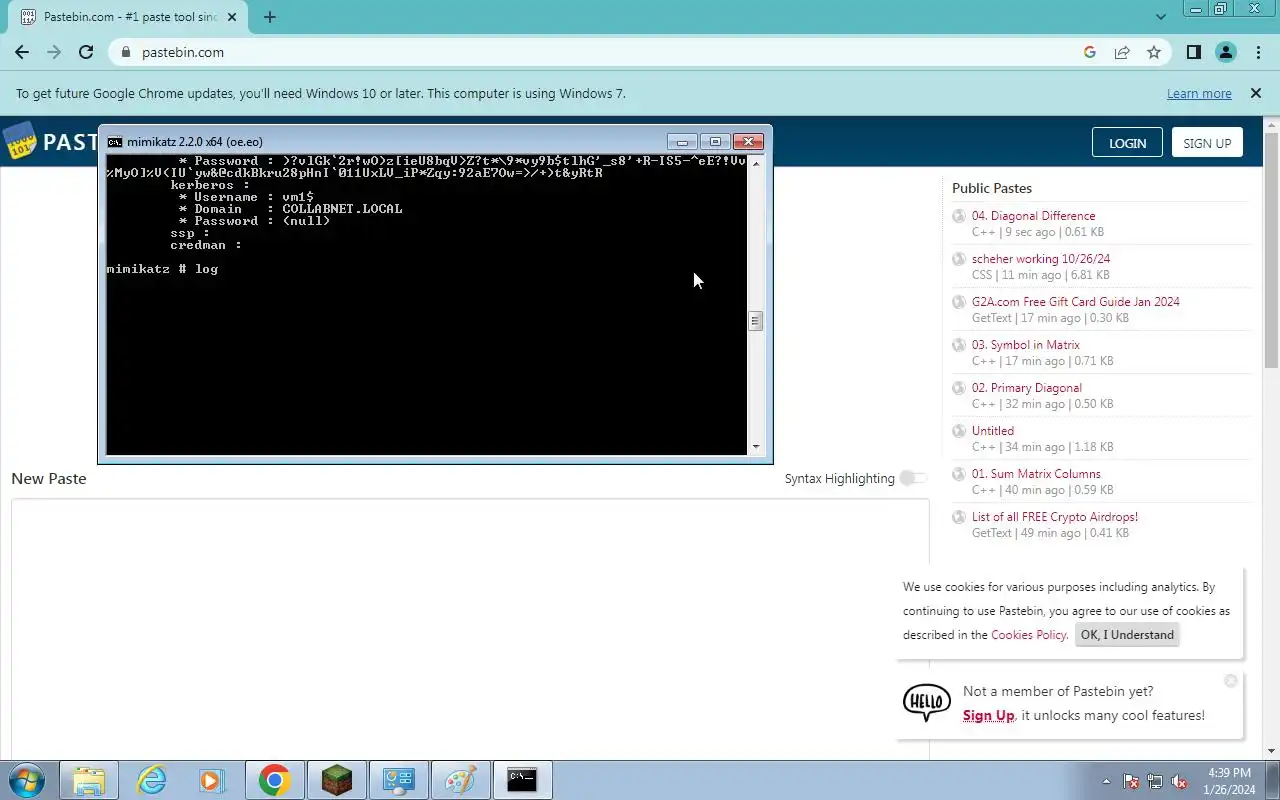Show hidden system tray icons arrow
The image size is (1280, 800).
coord(1106,781)
